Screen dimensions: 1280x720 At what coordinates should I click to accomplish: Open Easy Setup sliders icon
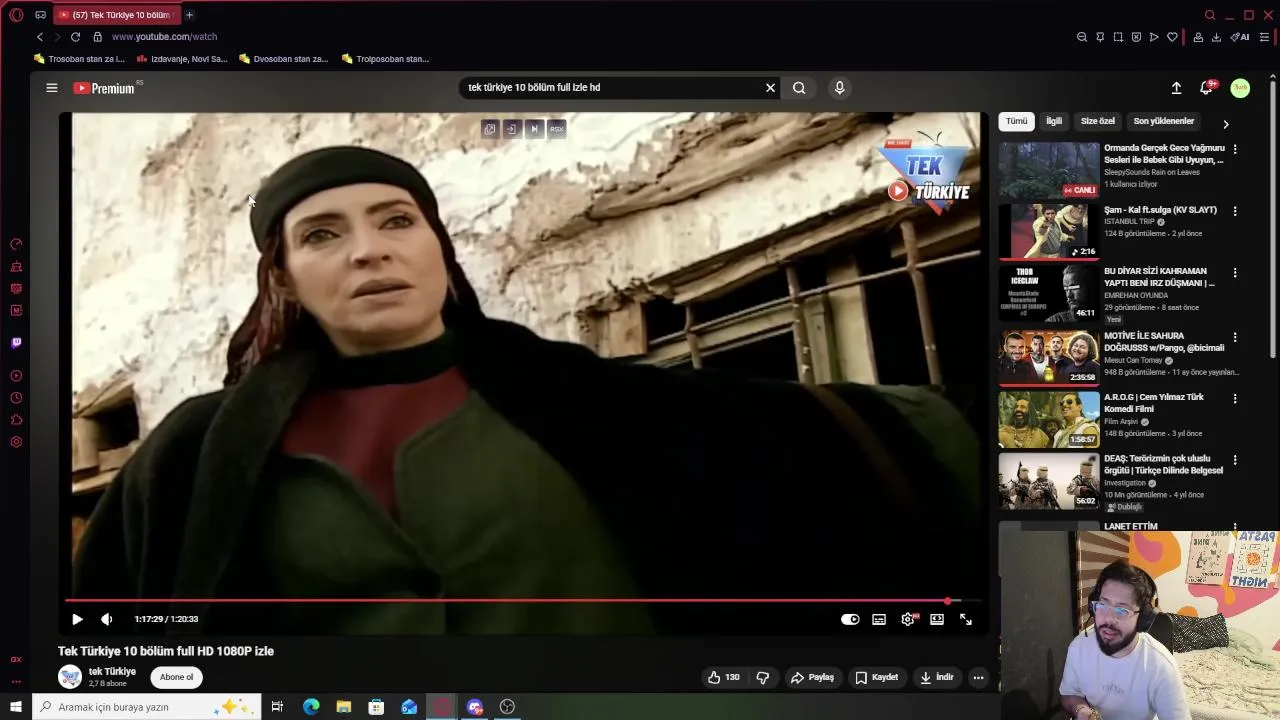click(x=1264, y=37)
